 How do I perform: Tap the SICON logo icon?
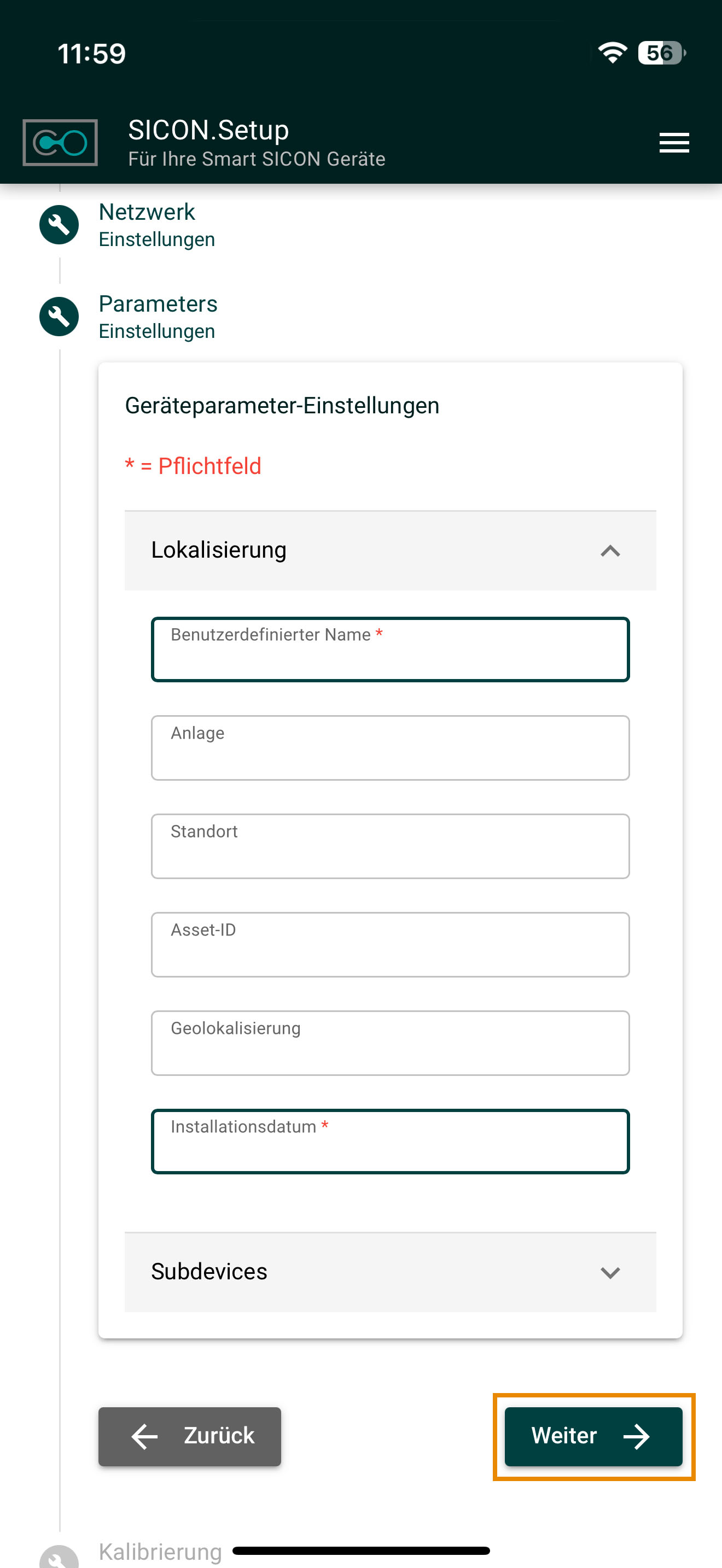tap(60, 143)
